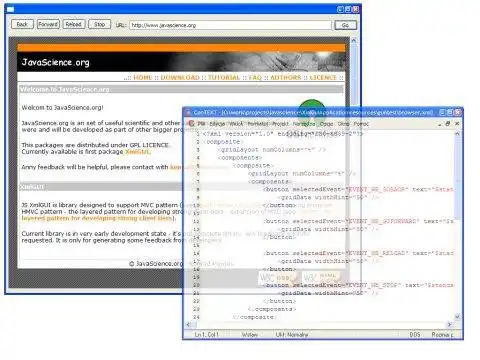Click the EVENT_BR_GOFORWARD text in the editor
The width and height of the screenshot is (480, 360).
[383, 221]
